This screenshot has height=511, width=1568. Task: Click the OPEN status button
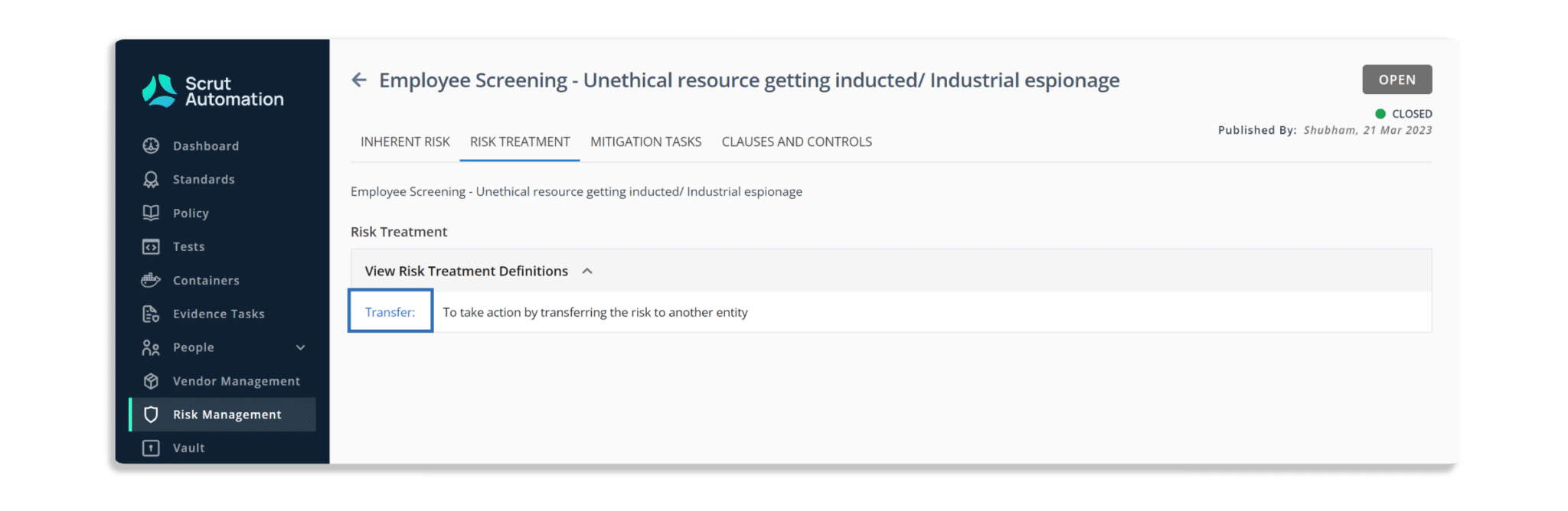coord(1397,80)
